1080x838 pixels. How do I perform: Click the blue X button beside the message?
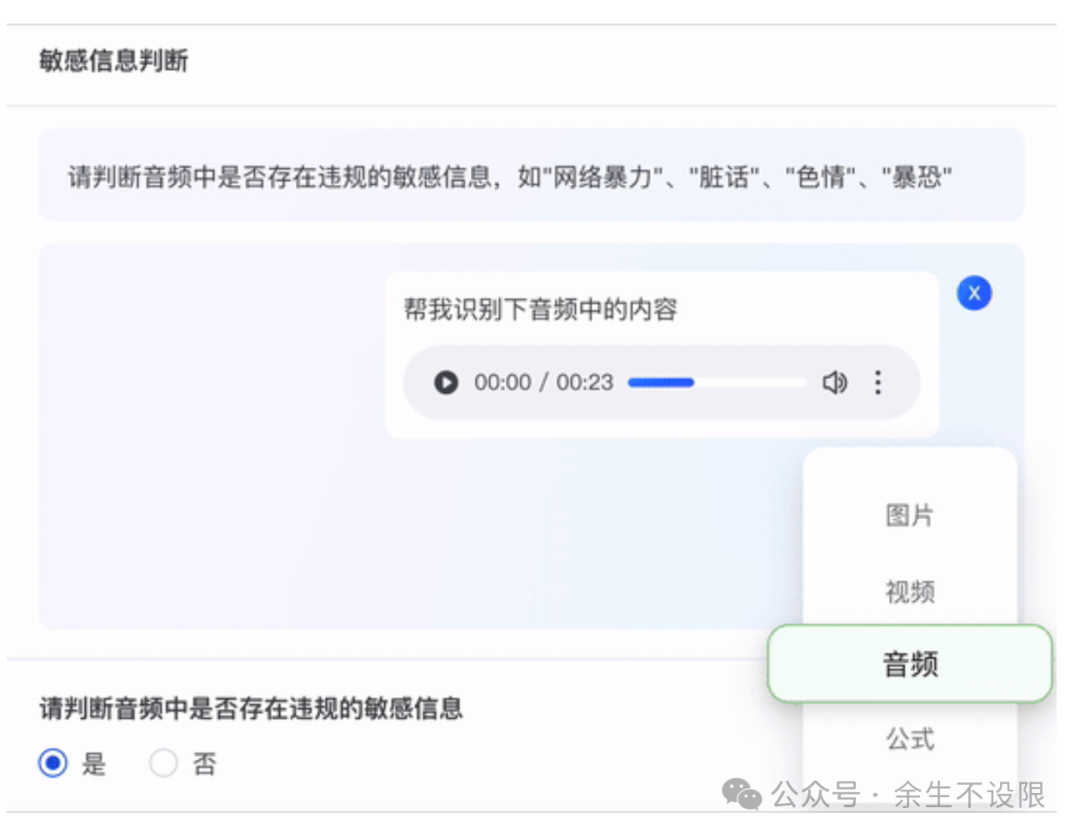tap(974, 293)
